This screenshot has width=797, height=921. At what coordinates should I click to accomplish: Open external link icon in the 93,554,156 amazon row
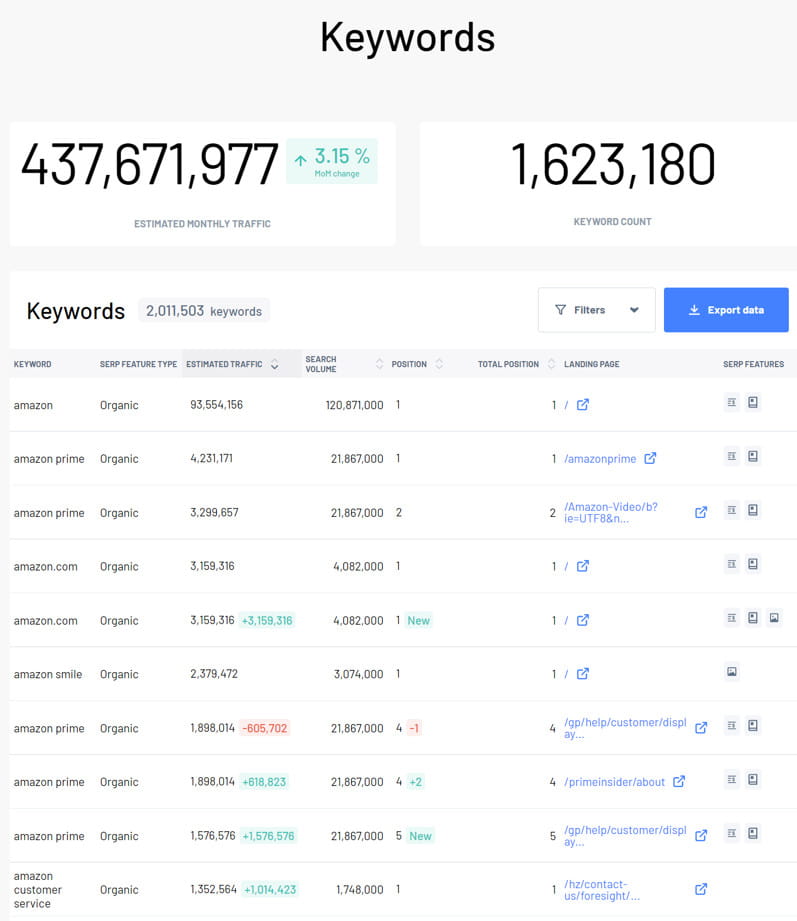pyautogui.click(x=583, y=405)
